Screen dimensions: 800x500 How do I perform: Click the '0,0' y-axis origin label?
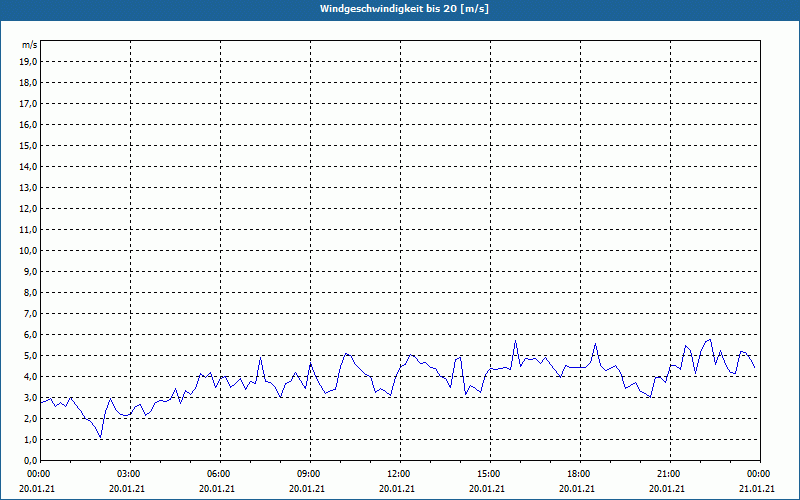coord(31,460)
